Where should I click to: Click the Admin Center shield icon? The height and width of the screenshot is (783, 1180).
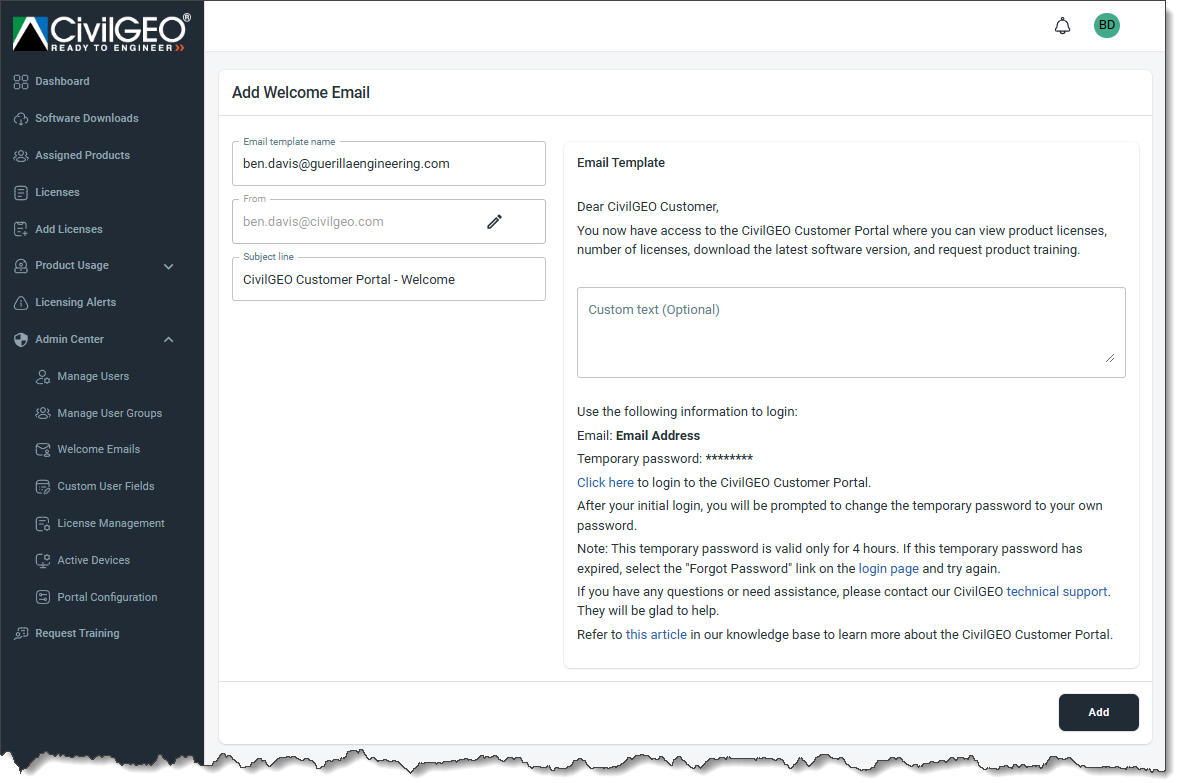[x=20, y=339]
